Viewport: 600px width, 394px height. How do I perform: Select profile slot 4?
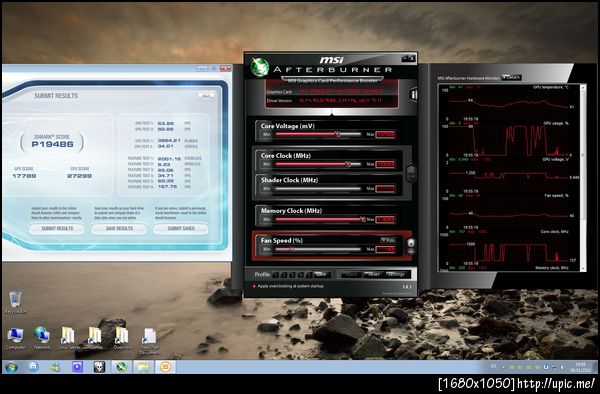click(x=301, y=275)
